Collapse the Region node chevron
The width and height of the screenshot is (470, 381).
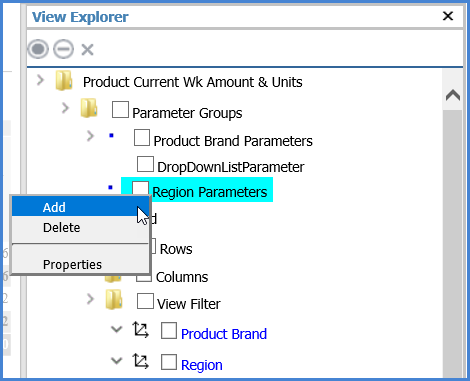point(116,360)
